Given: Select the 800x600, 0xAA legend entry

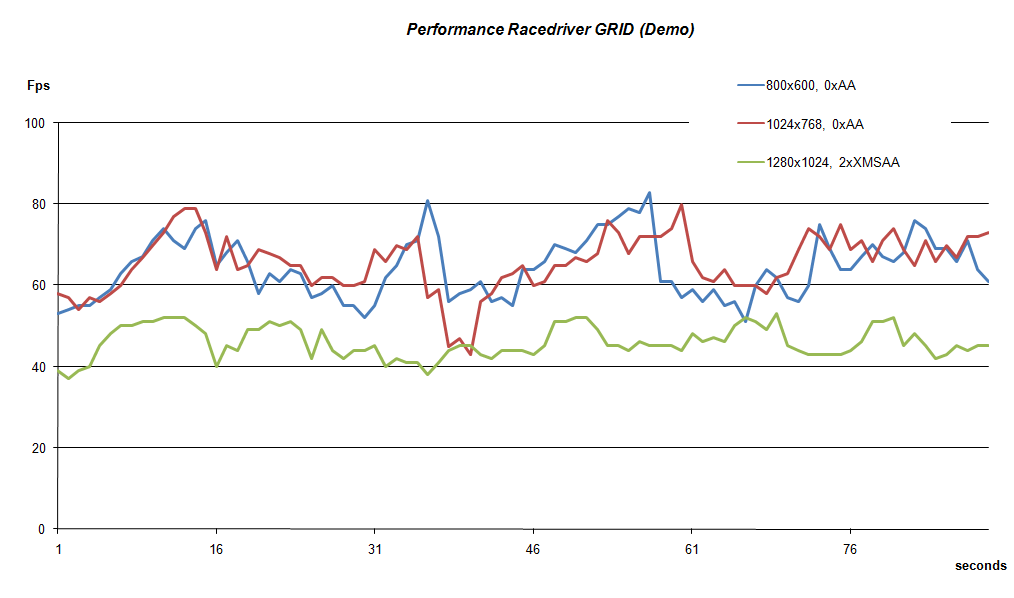Looking at the screenshot, I should 797,85.
